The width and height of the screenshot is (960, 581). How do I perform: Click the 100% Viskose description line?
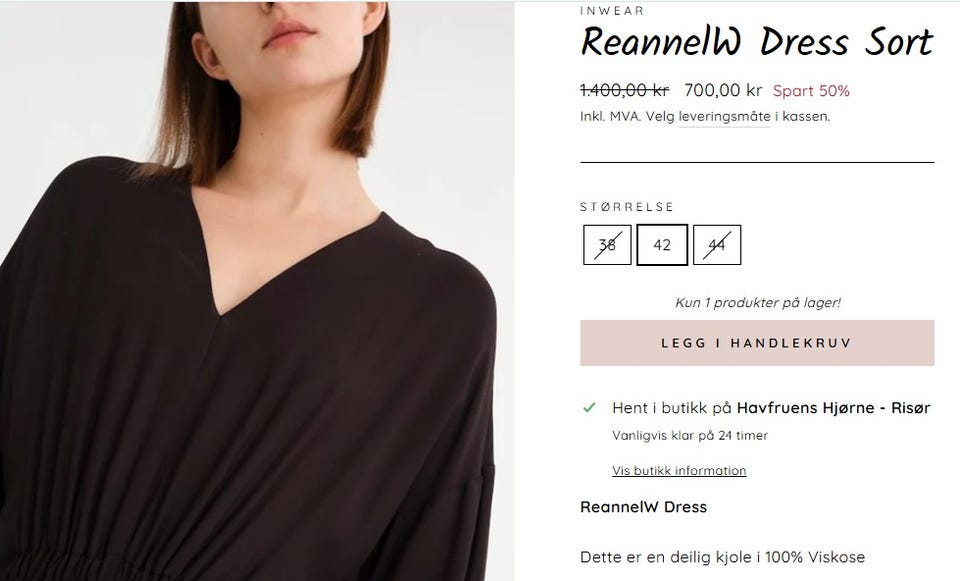tap(722, 557)
